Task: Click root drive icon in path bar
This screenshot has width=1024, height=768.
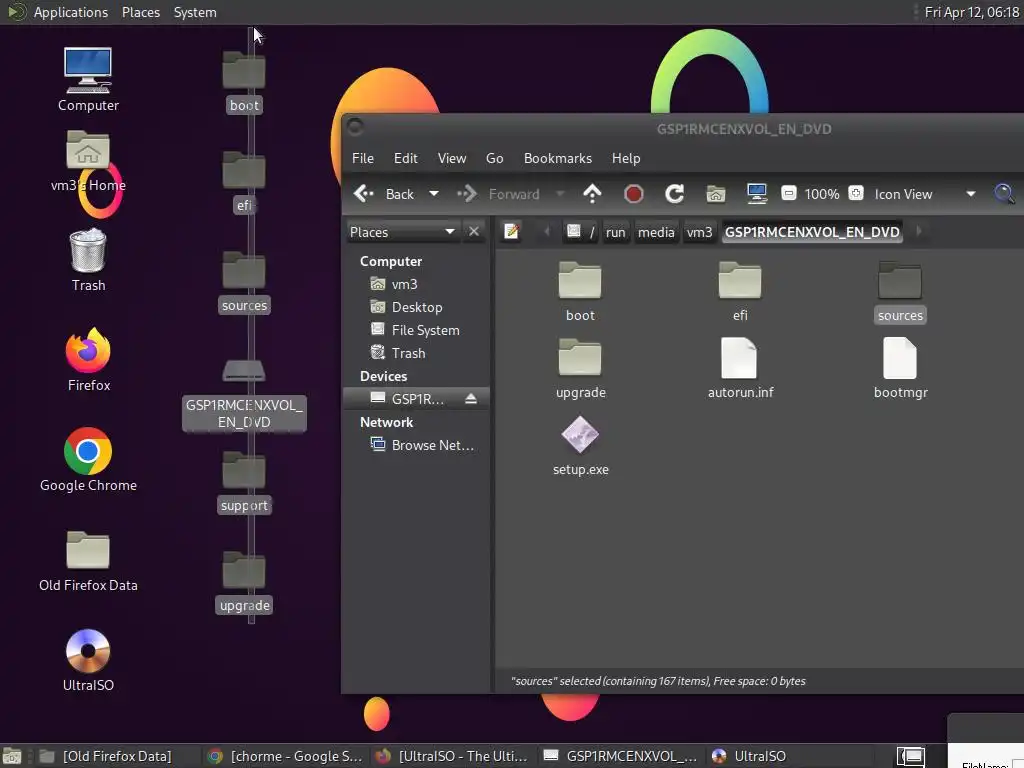Action: coord(573,231)
